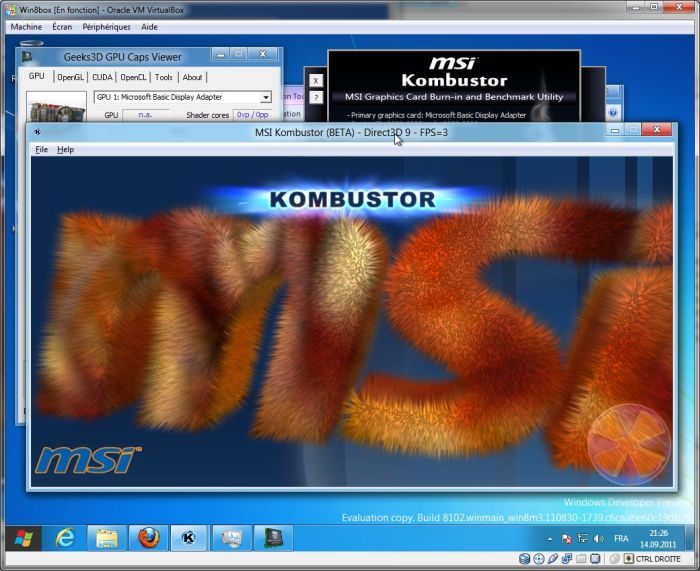Click the VirtualBox mouse integration status icon
This screenshot has width=700, height=571.
pos(615,558)
